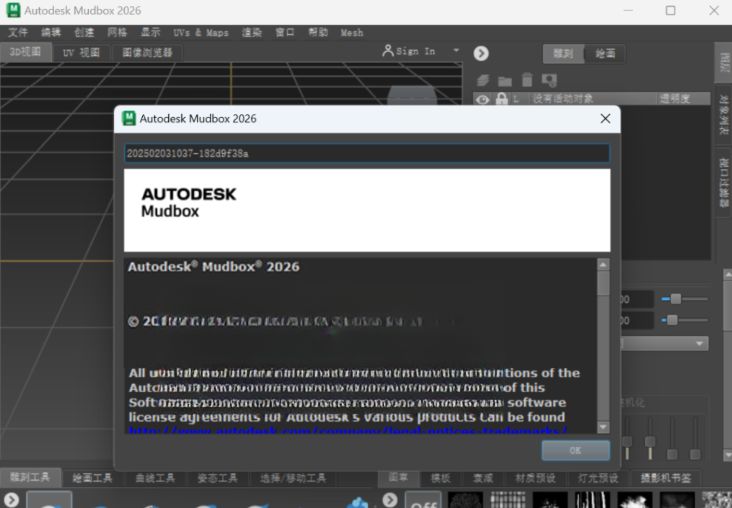Click properties panel scroll down arrow
The height and width of the screenshot is (508, 732).
(x=727, y=454)
